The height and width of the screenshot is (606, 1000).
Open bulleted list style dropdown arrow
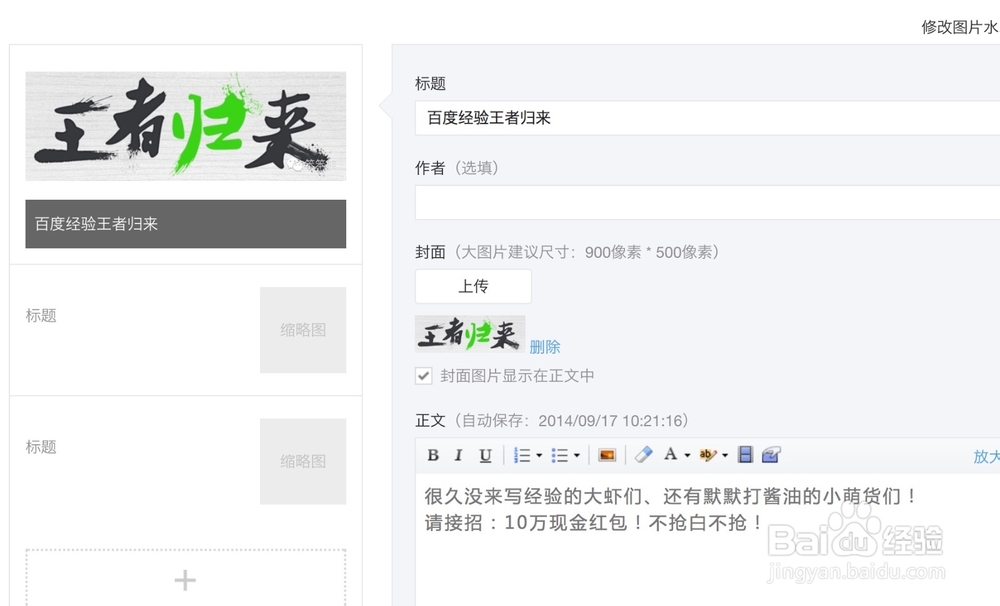pos(577,455)
